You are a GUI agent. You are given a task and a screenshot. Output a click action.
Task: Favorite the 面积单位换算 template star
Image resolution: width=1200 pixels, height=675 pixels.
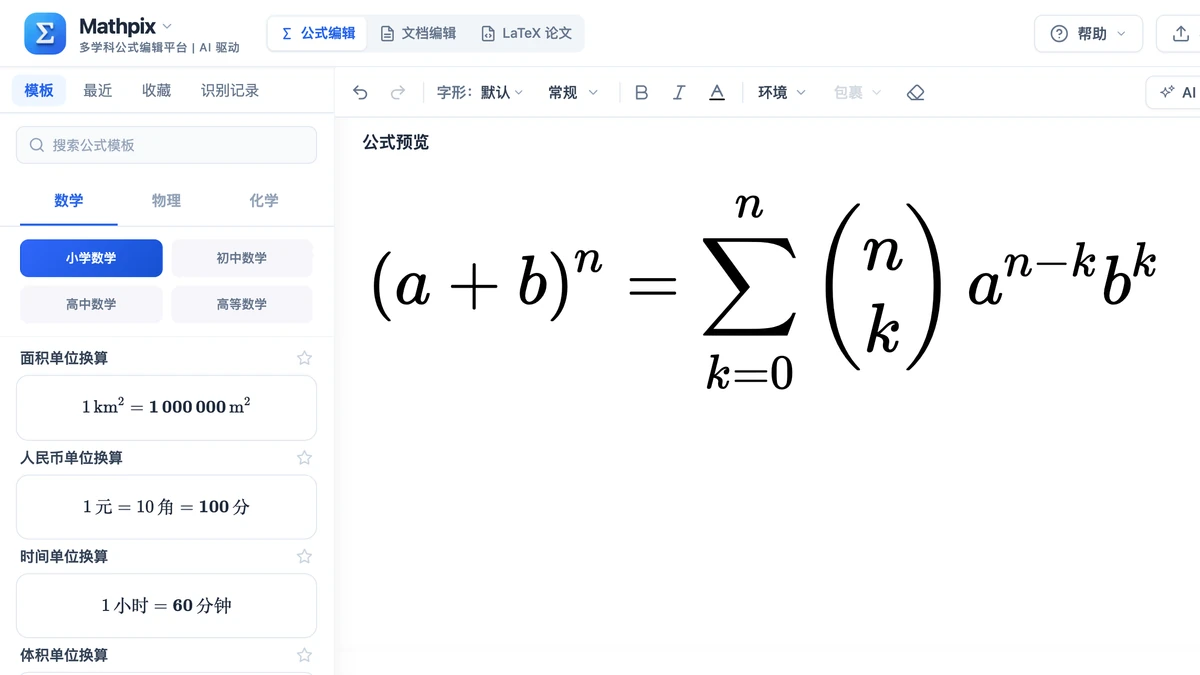coord(305,358)
